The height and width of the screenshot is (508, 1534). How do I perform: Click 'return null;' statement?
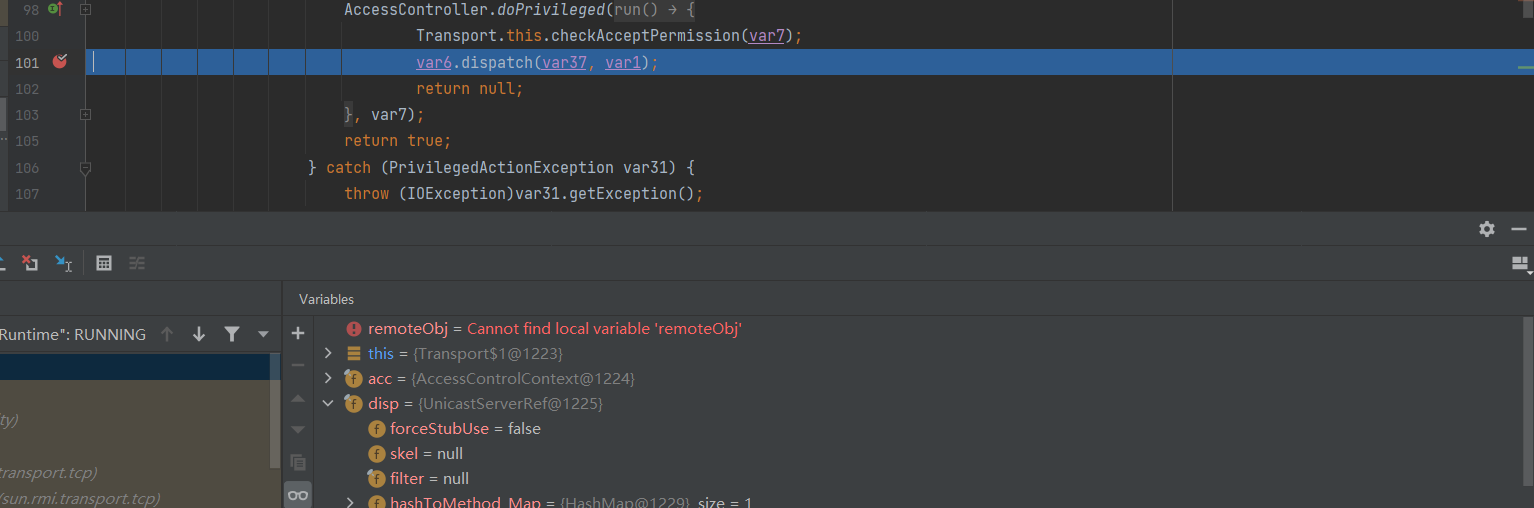(470, 88)
